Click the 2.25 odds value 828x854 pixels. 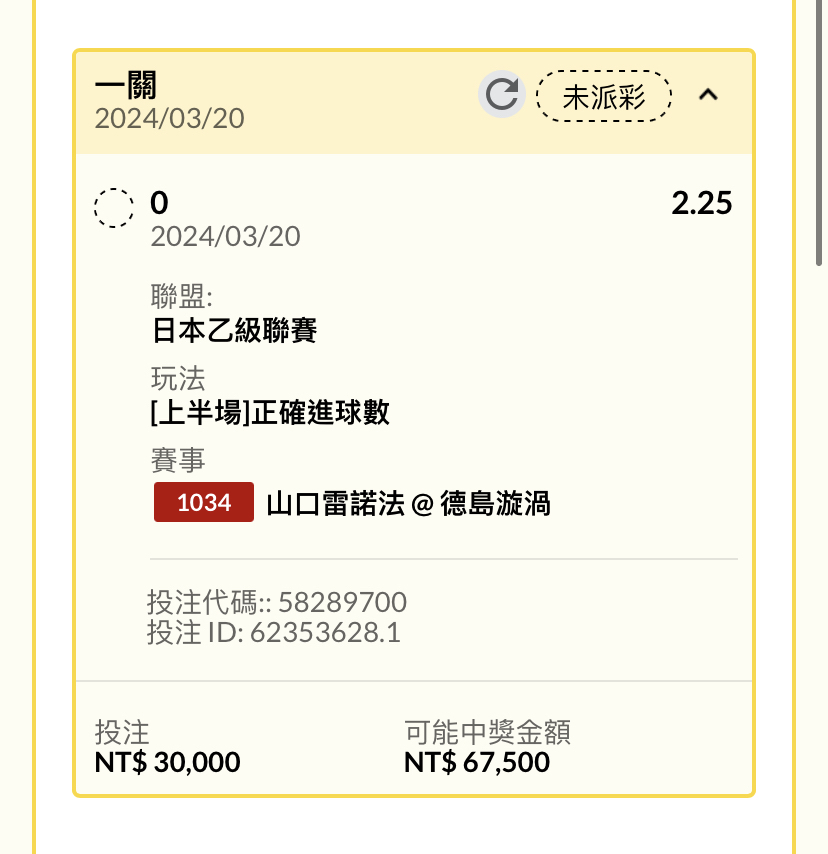(701, 203)
